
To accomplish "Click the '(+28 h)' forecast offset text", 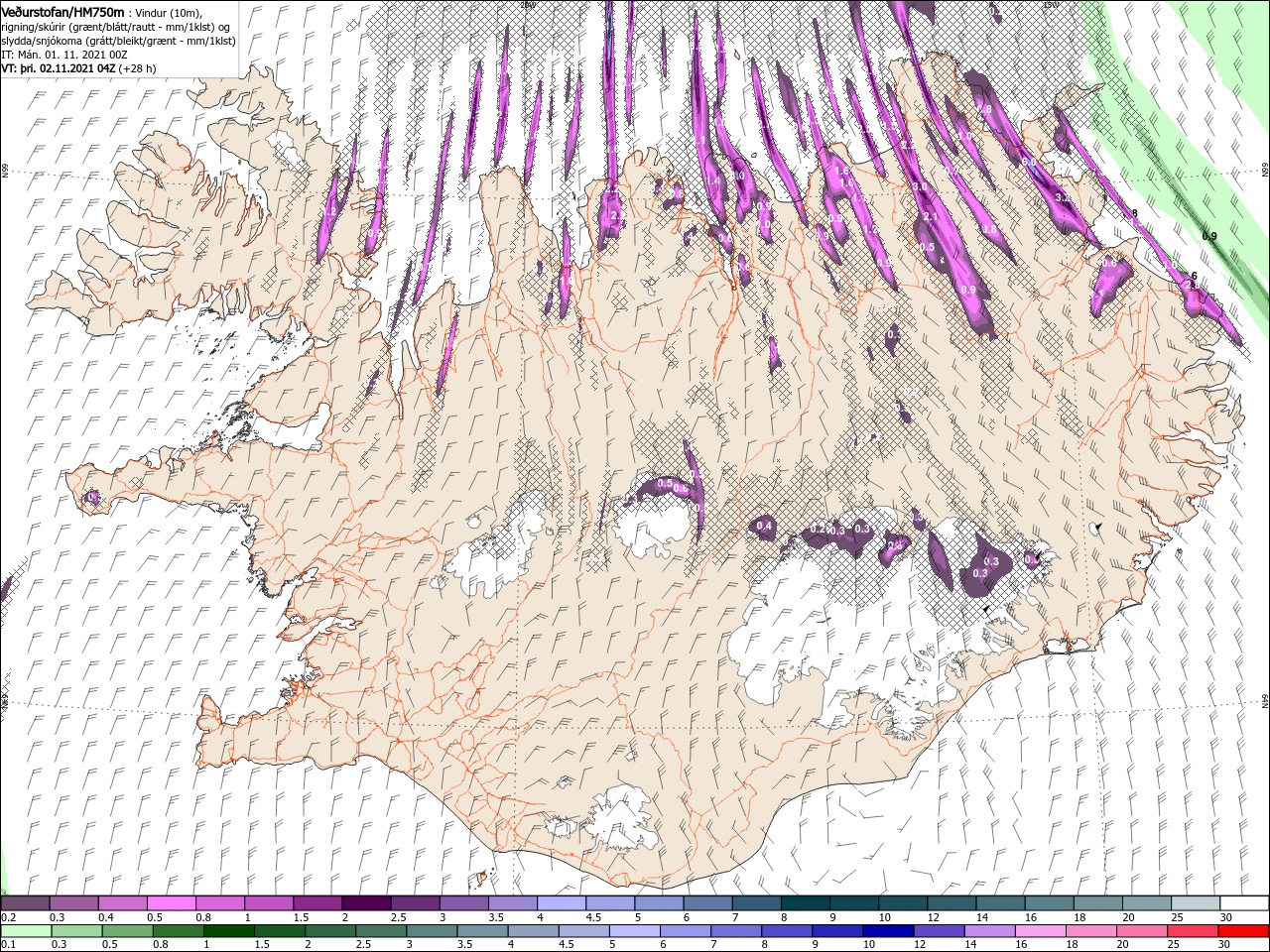I will (137, 68).
